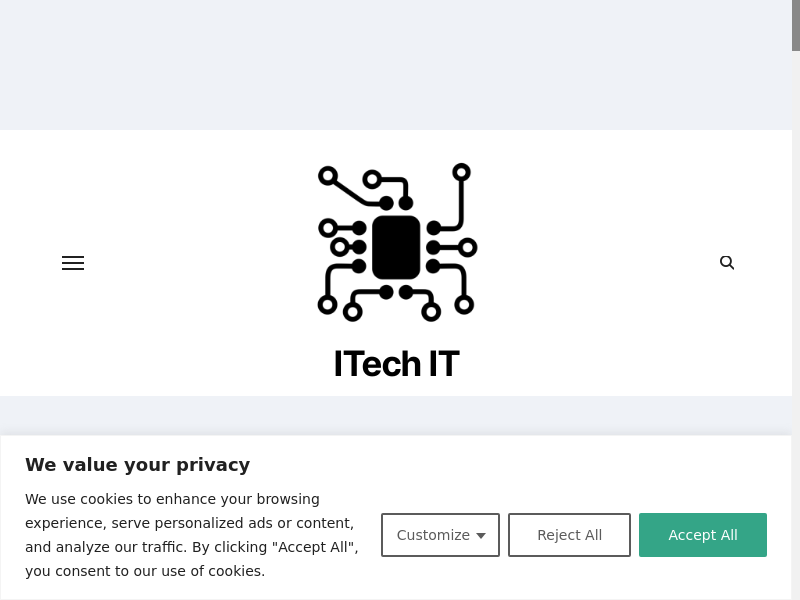This screenshot has width=800, height=600.
Task: Open the hamburger navigation menu
Action: 73,263
